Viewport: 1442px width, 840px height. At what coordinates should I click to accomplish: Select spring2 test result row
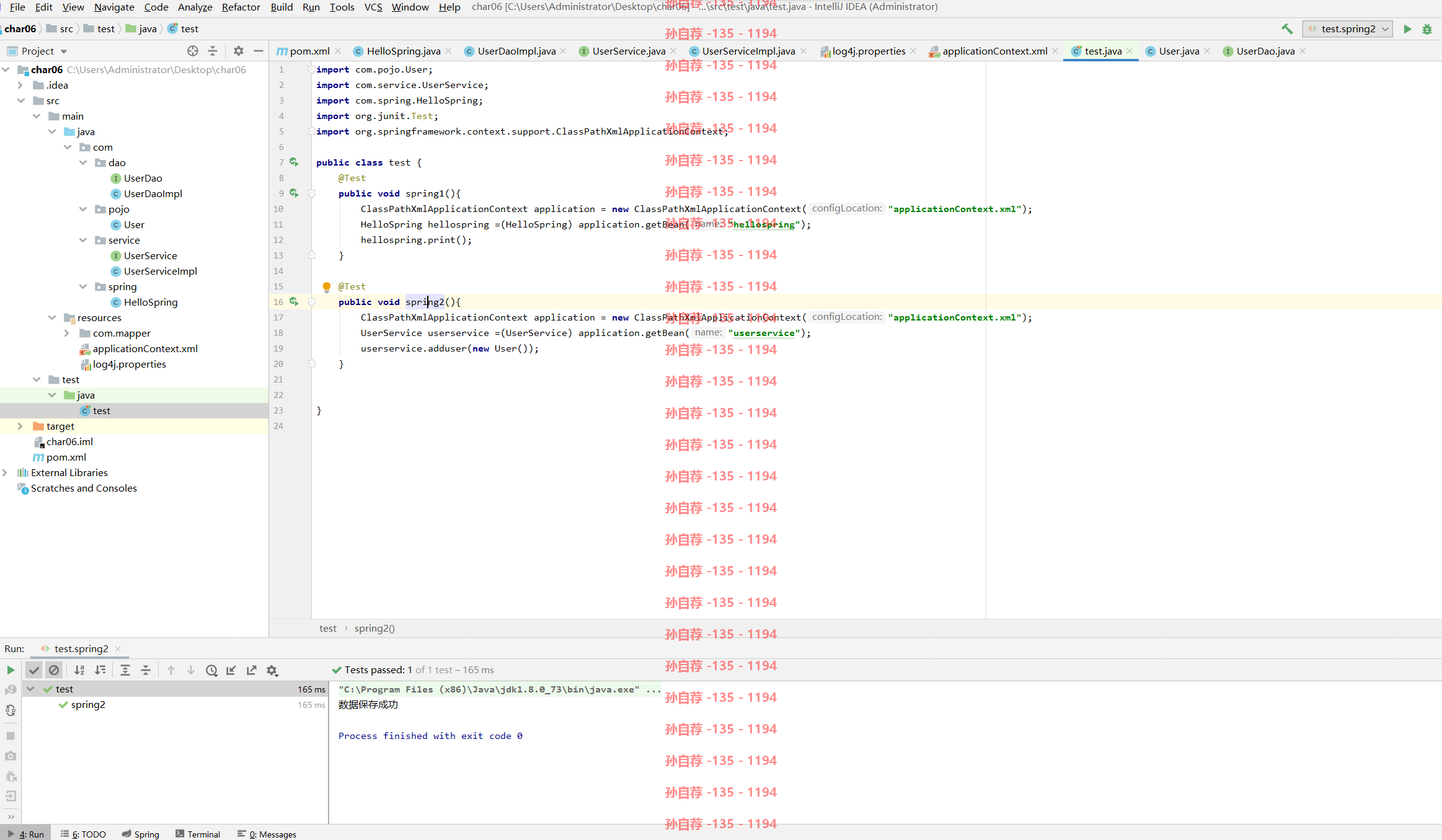click(x=175, y=705)
